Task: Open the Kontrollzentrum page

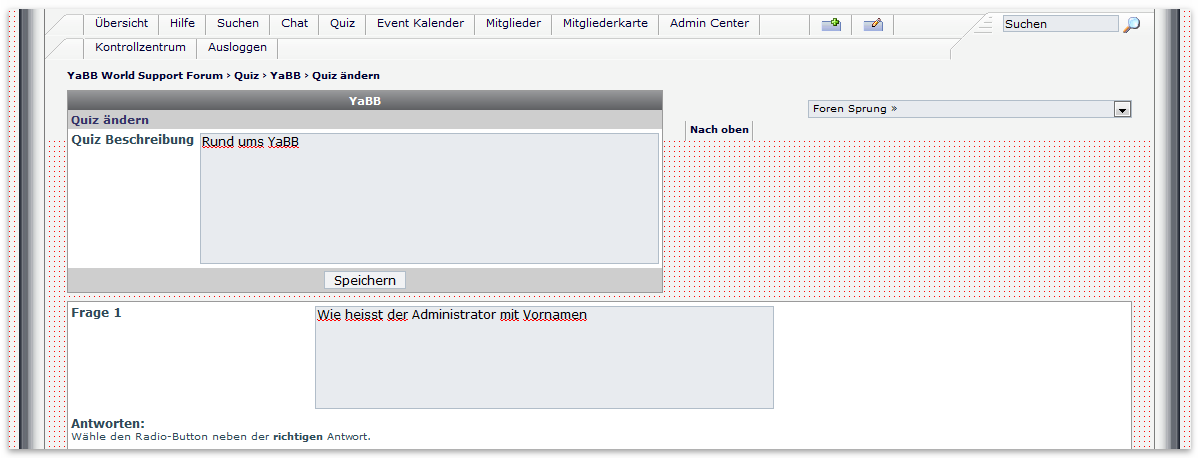Action: [140, 47]
